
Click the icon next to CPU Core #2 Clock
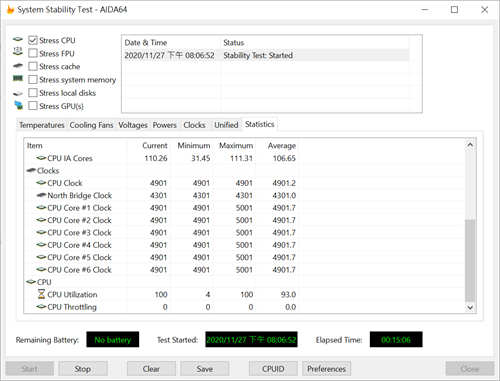(x=41, y=220)
